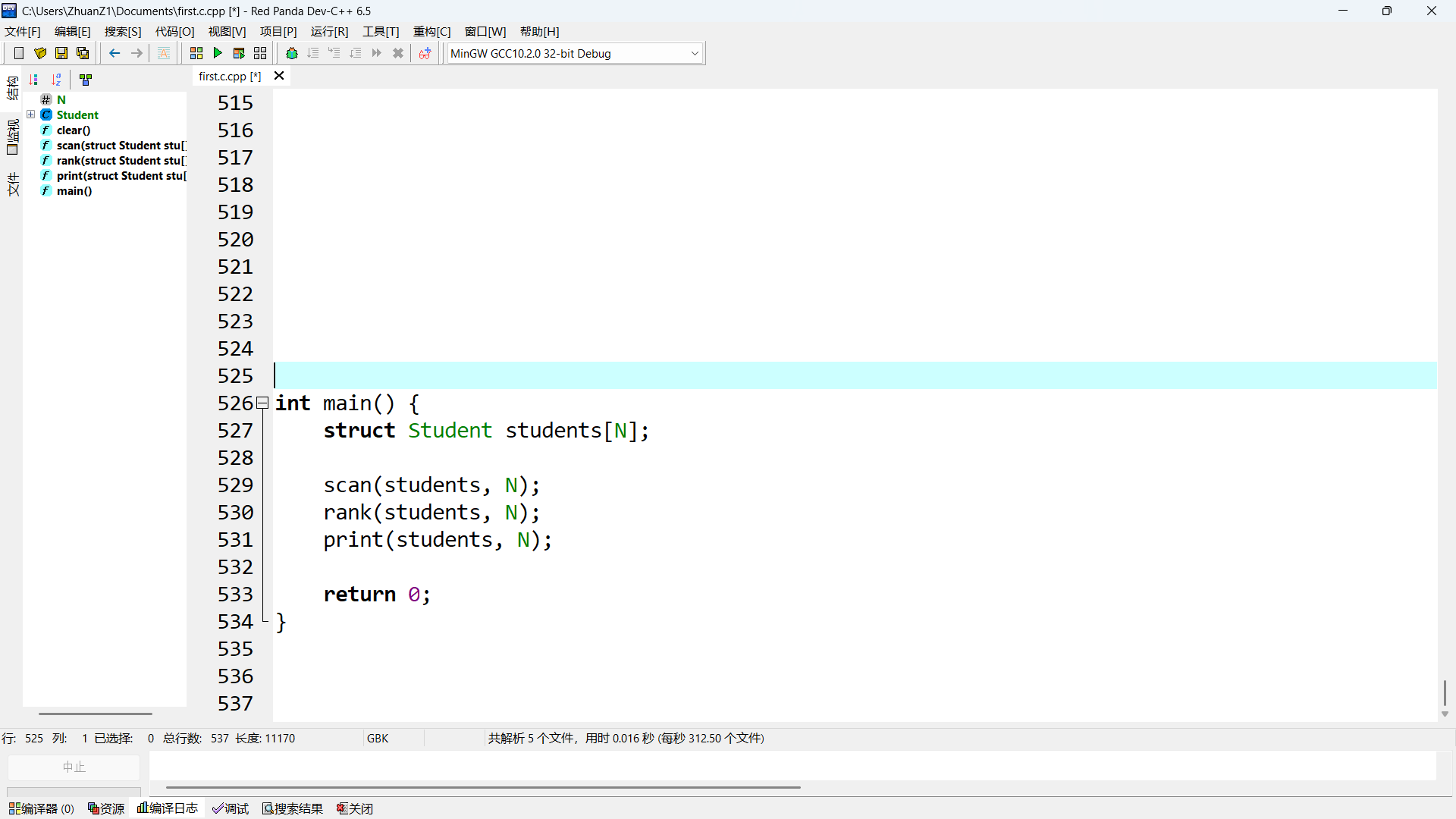Open the 运行[R] menu
Screen dimensions: 1456x819
coord(329,31)
